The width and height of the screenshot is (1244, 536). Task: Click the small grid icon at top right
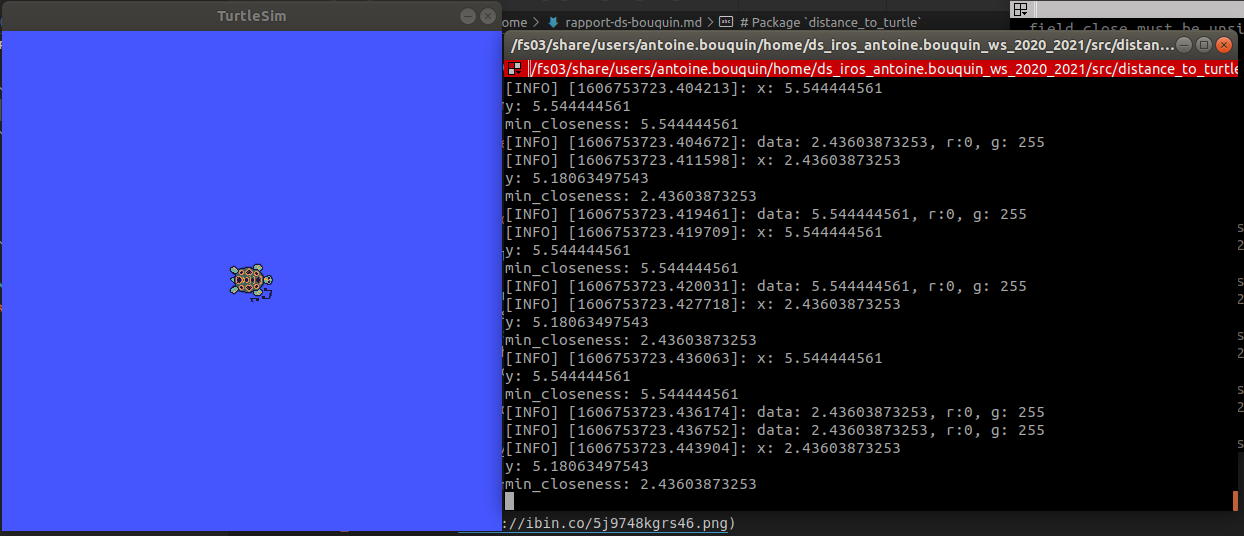click(1020, 9)
